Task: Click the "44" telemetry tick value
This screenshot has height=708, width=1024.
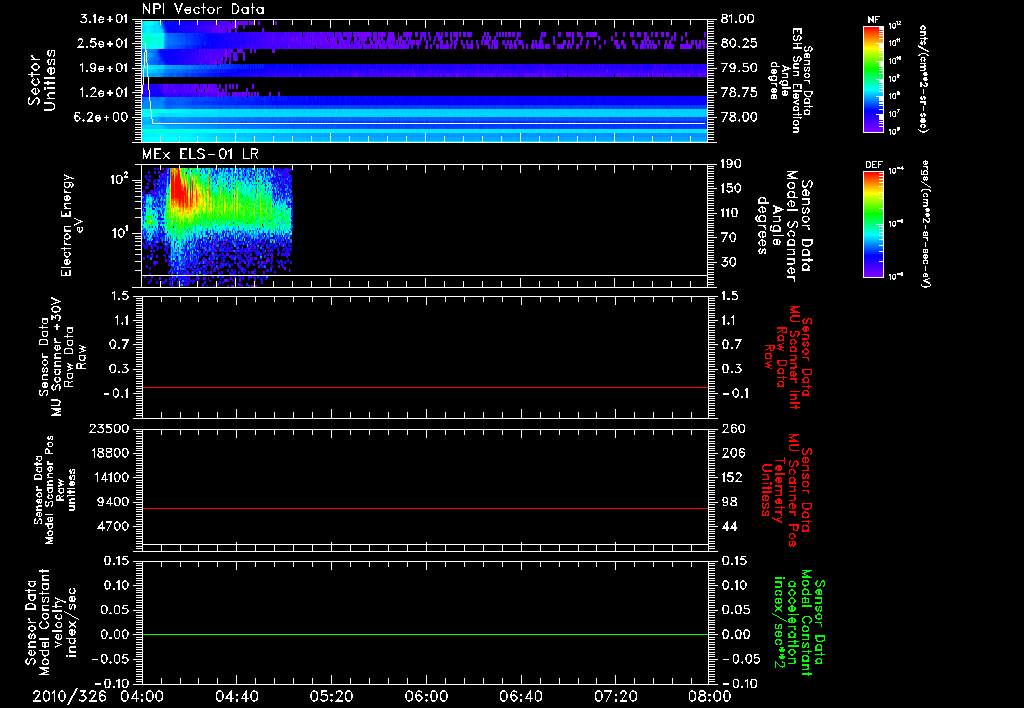Action: click(x=728, y=526)
